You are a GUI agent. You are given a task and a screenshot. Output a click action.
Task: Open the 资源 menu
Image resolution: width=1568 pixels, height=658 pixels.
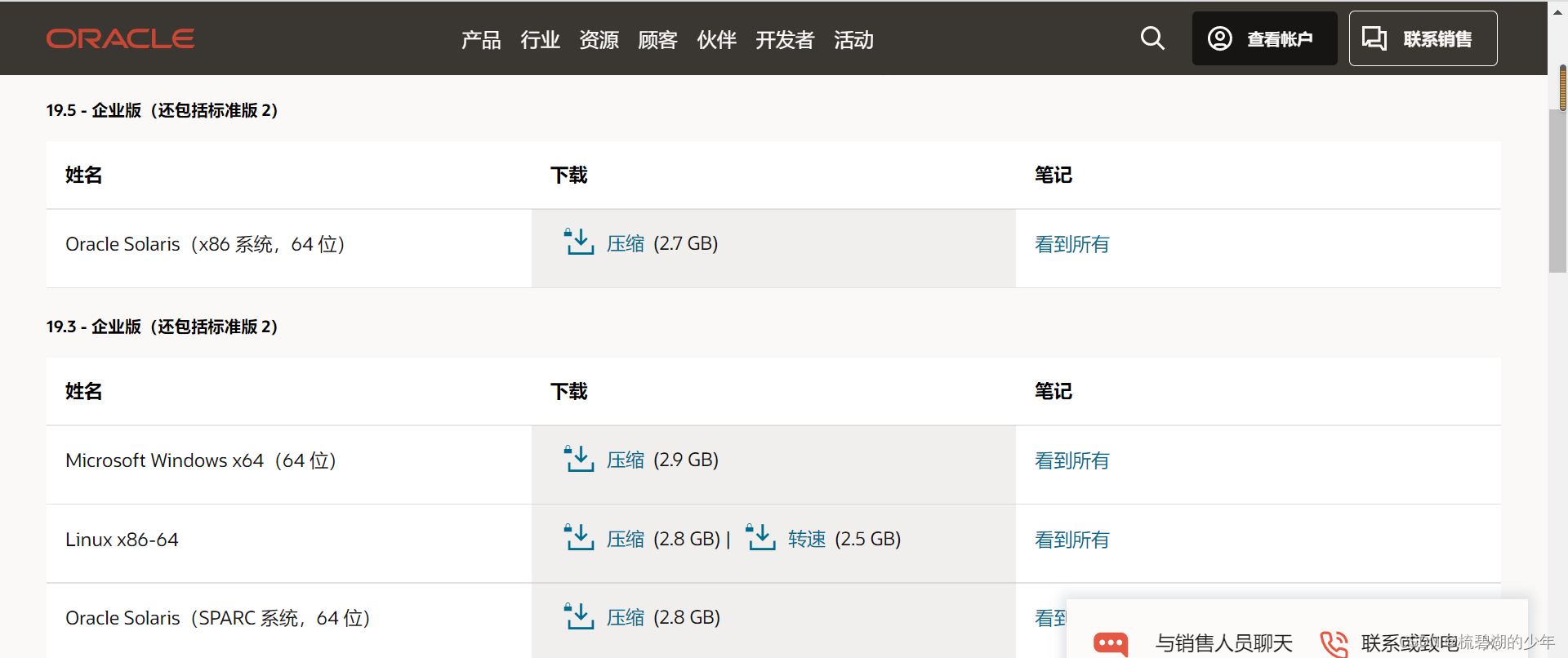599,40
